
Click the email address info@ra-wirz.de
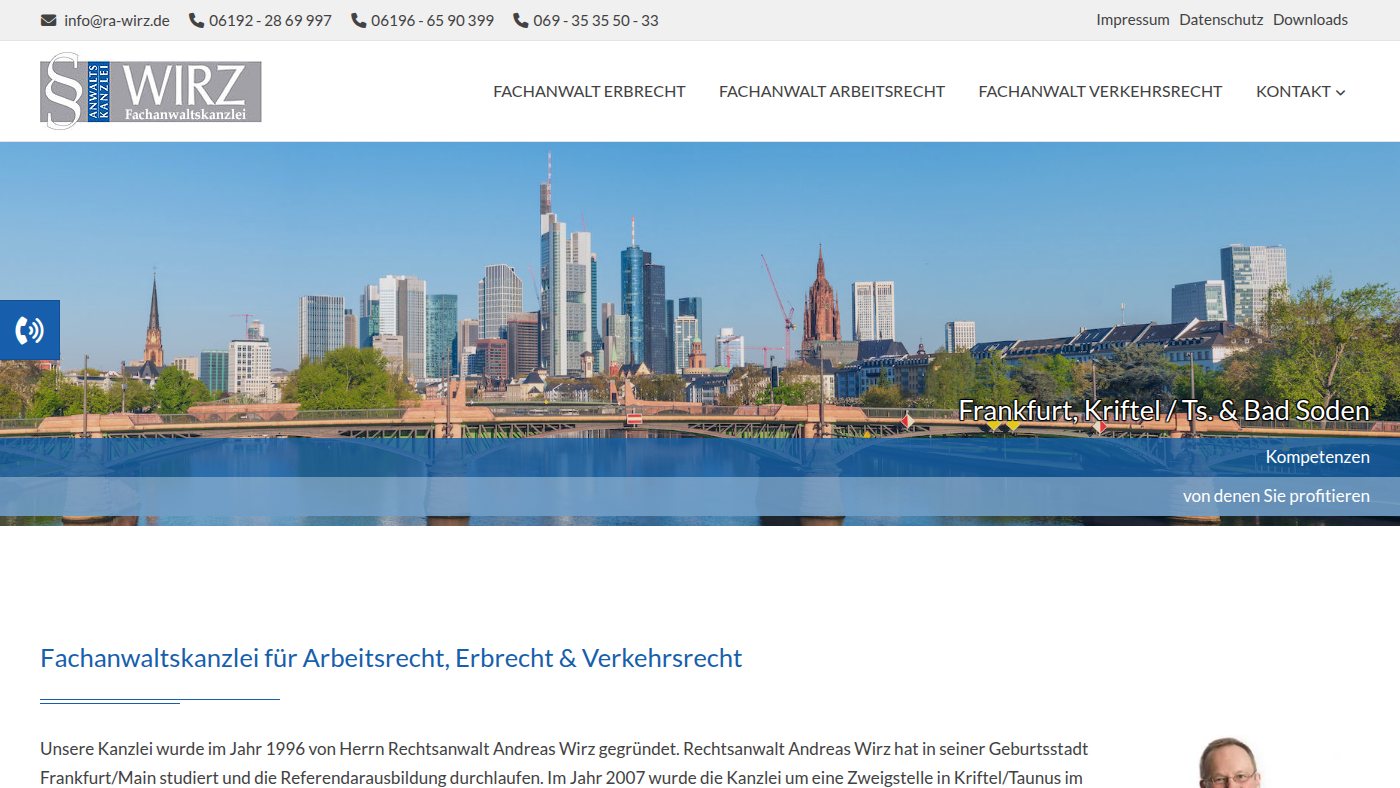coord(117,20)
